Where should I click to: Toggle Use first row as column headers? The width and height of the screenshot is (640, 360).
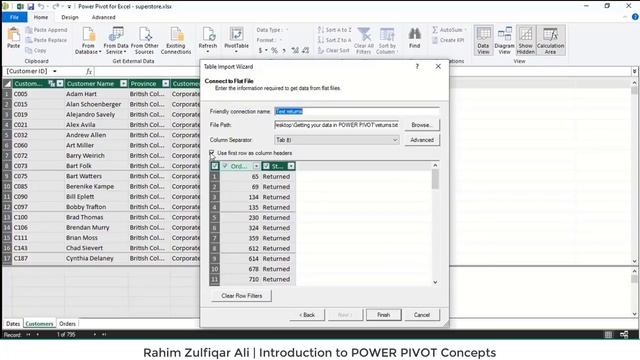pos(211,153)
